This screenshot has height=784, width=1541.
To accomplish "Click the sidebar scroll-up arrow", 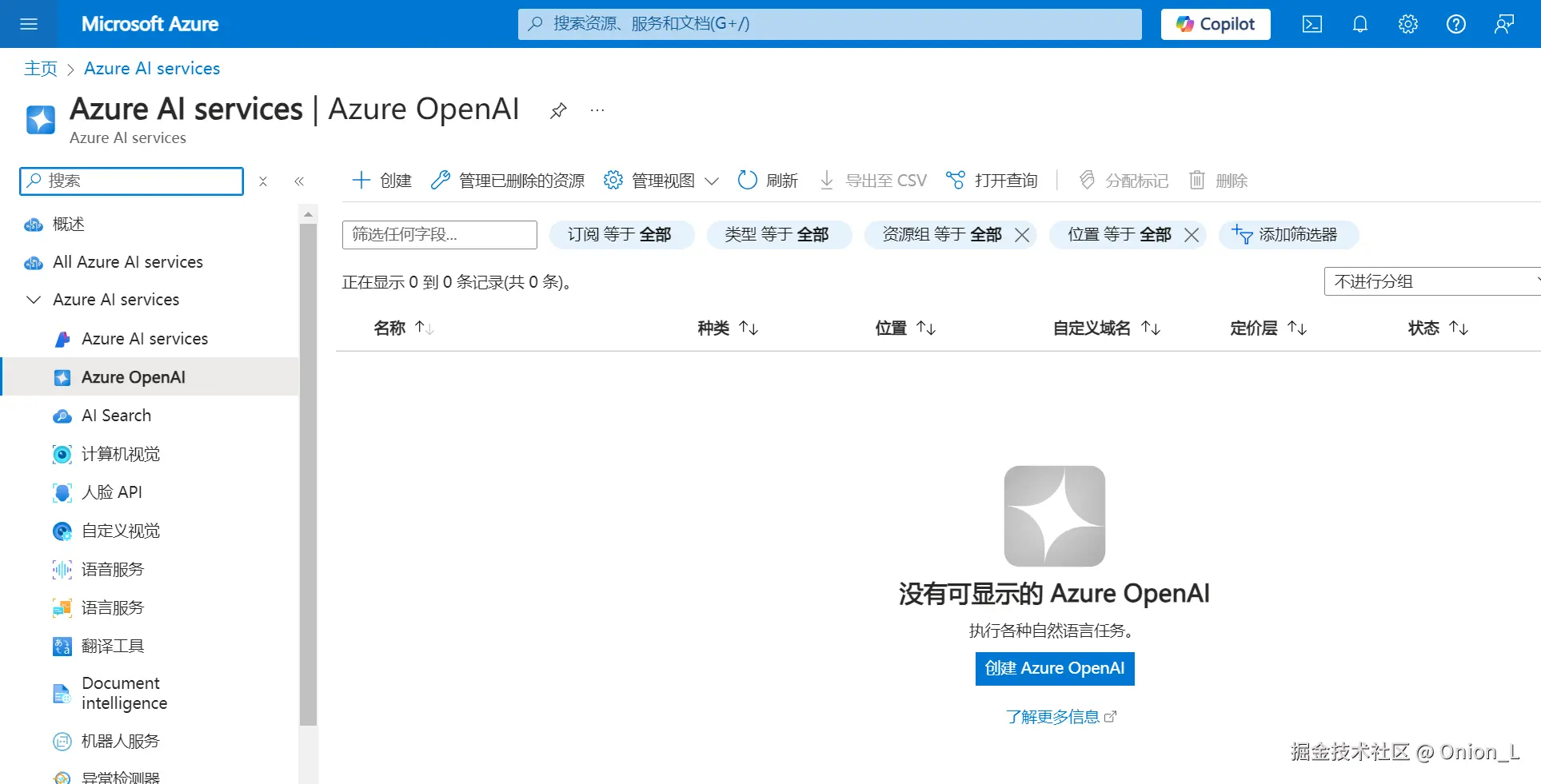I will [308, 214].
